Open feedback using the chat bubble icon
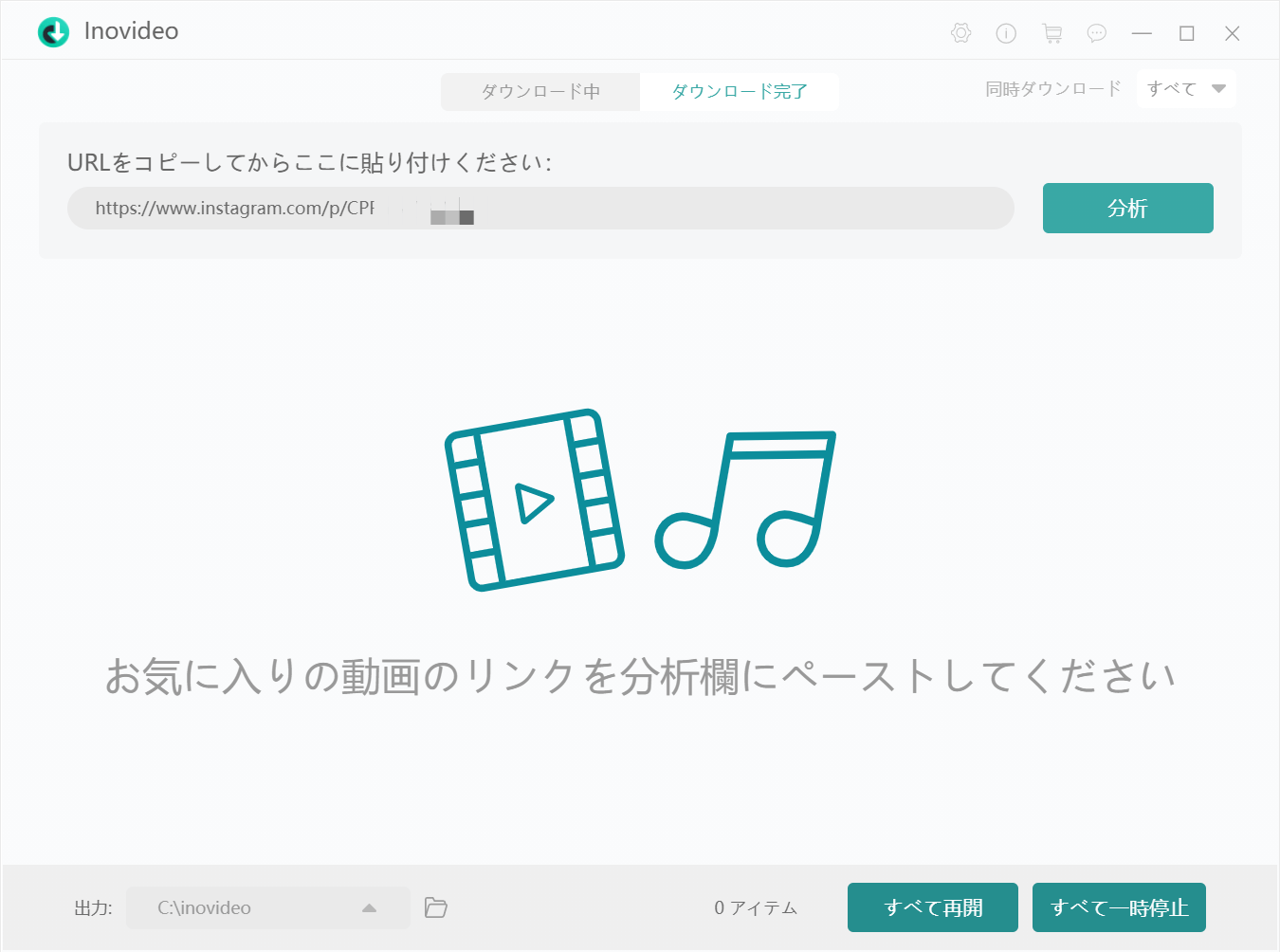 point(1097,32)
